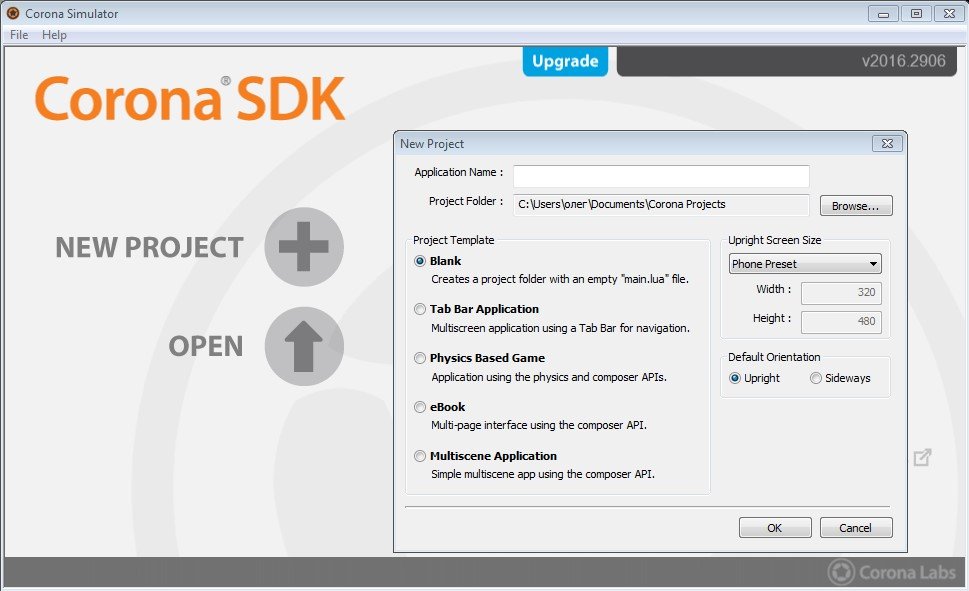Minimize the Corona Simulator window
The height and width of the screenshot is (591, 969).
click(x=883, y=14)
